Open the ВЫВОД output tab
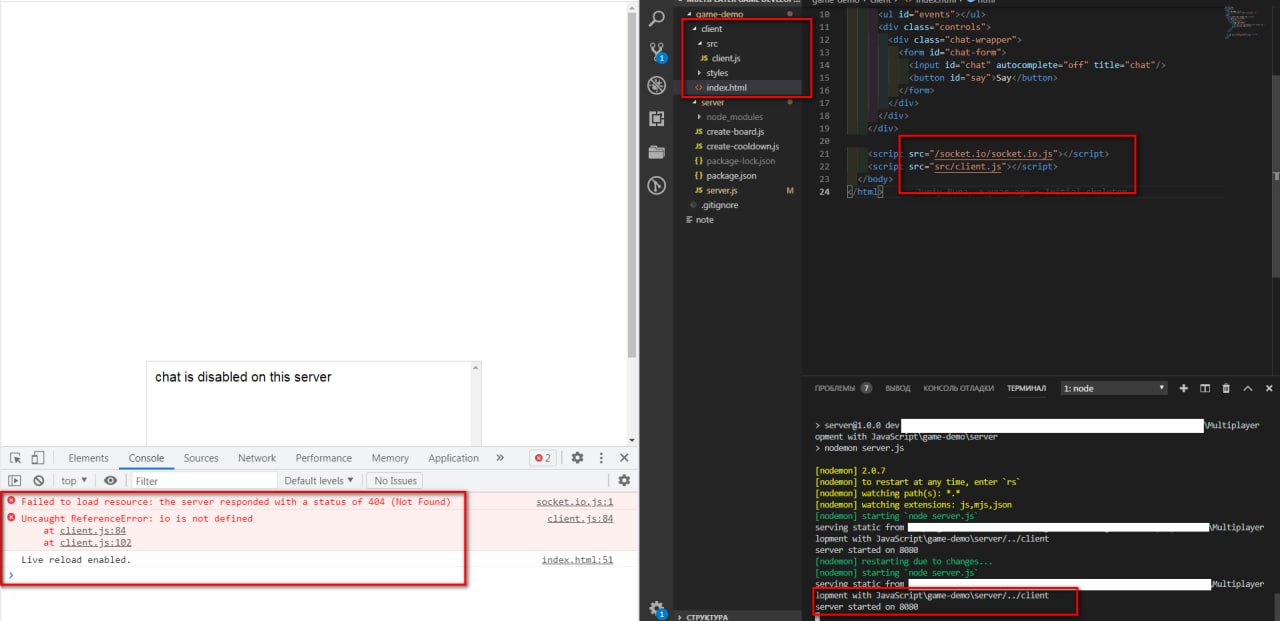1280x621 pixels. click(x=898, y=388)
